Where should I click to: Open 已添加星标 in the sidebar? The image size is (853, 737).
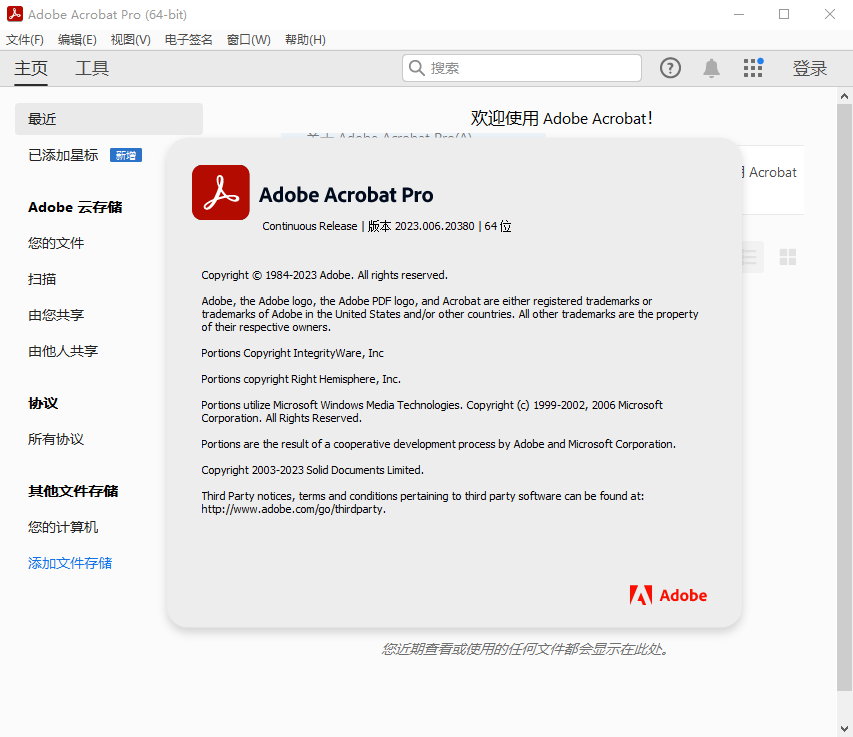tap(63, 156)
